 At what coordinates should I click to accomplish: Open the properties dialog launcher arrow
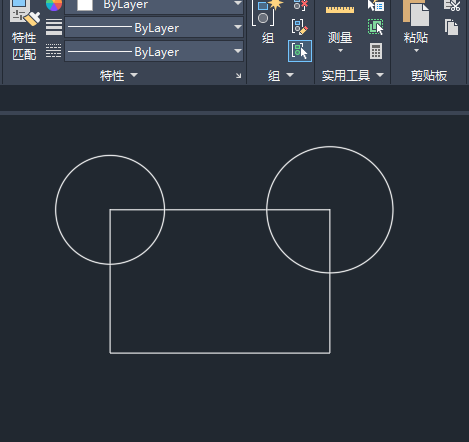coord(239,76)
